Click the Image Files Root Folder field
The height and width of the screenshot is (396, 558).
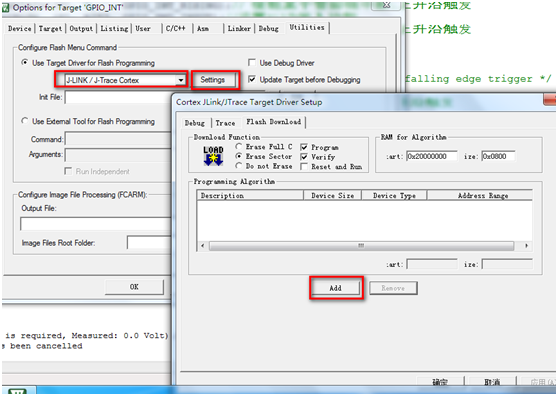(x=149, y=243)
